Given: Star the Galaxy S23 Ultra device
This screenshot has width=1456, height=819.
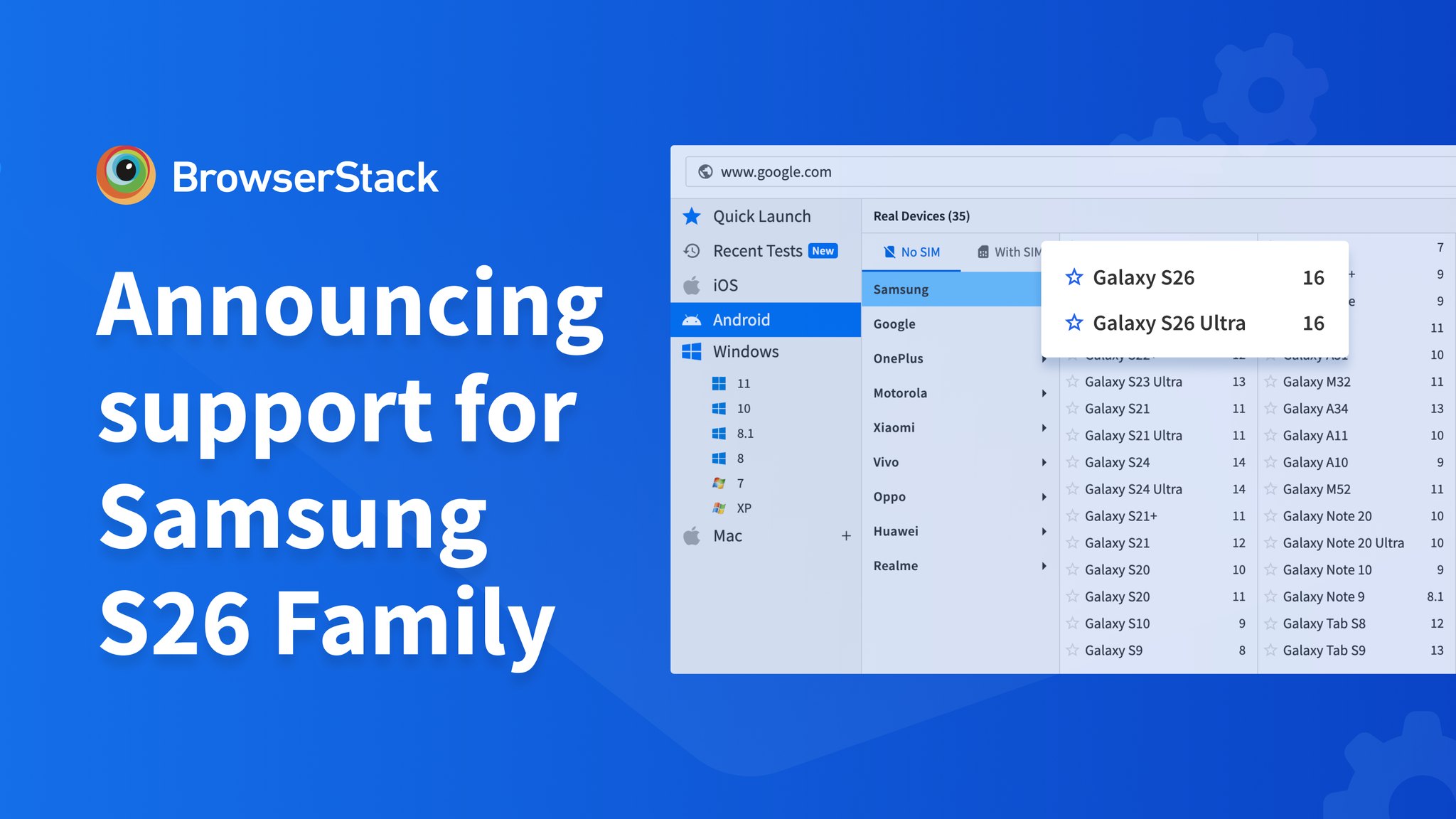Looking at the screenshot, I should tap(1072, 382).
